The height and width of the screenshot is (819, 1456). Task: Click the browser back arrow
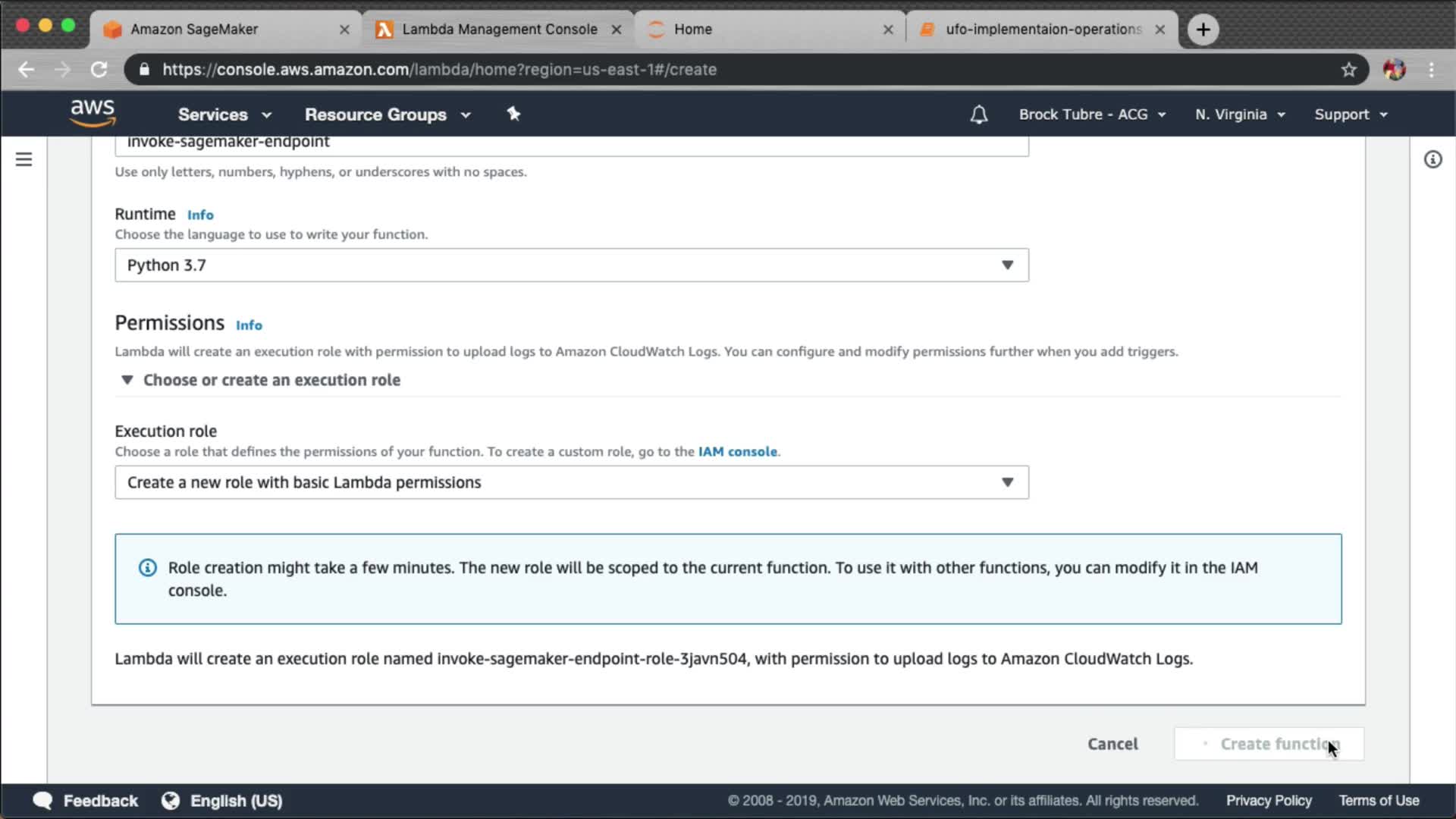click(27, 70)
